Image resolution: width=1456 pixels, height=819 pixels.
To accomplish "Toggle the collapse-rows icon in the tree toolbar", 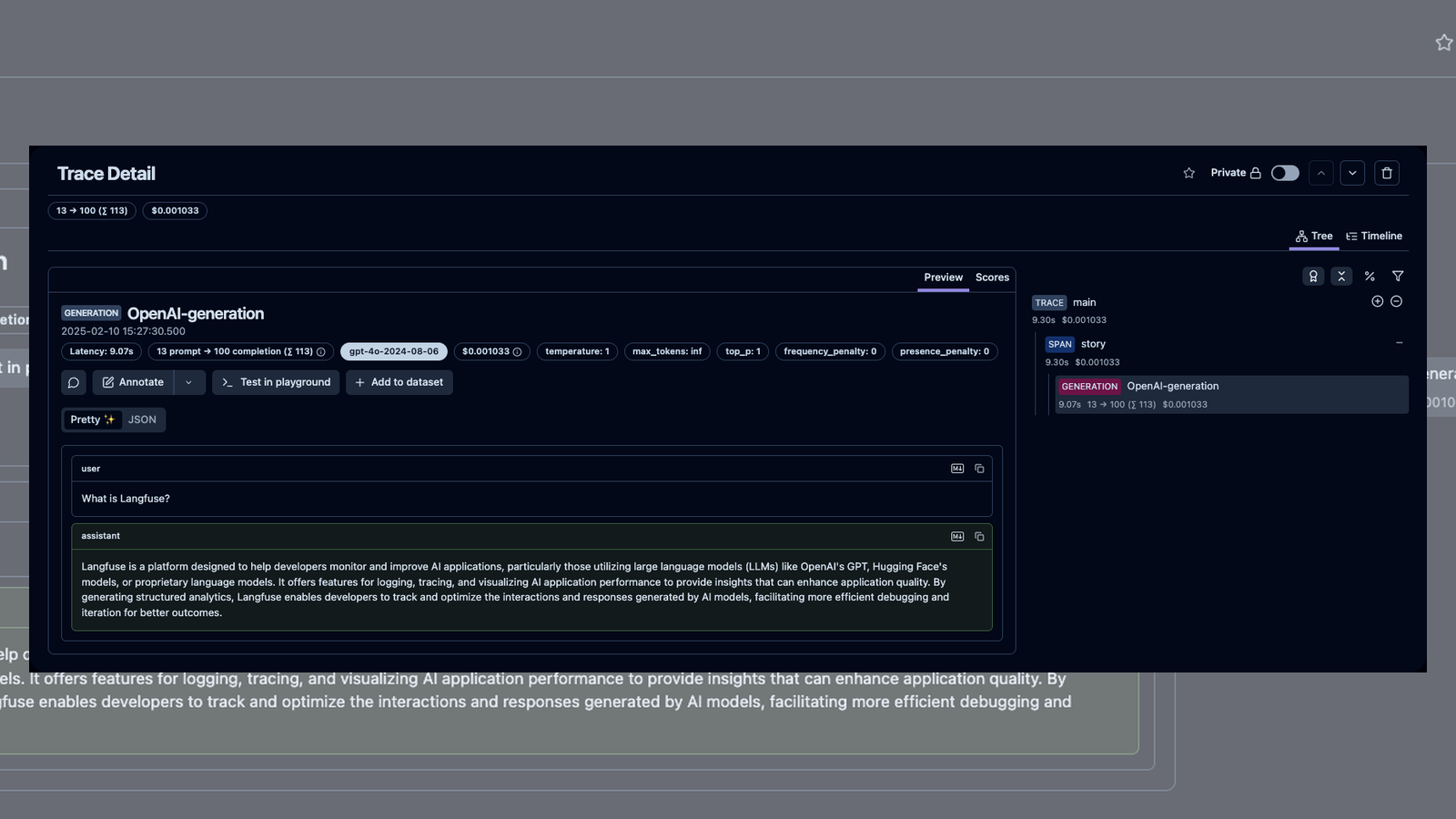I will (x=1341, y=276).
